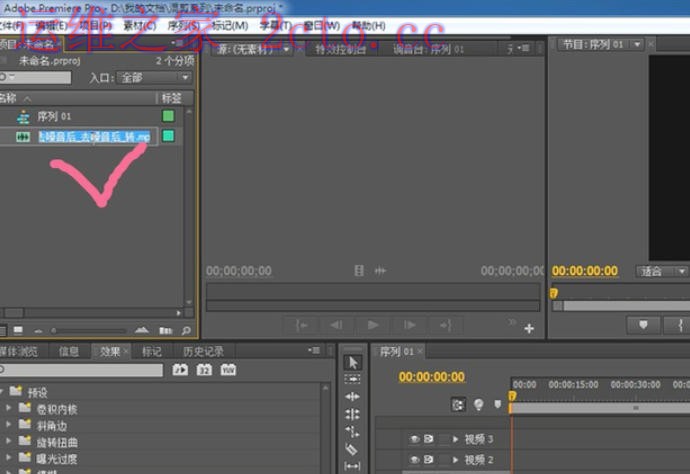The image size is (690, 474).
Task: Toggle visibility eye for 视频 2 track
Action: coord(414,459)
